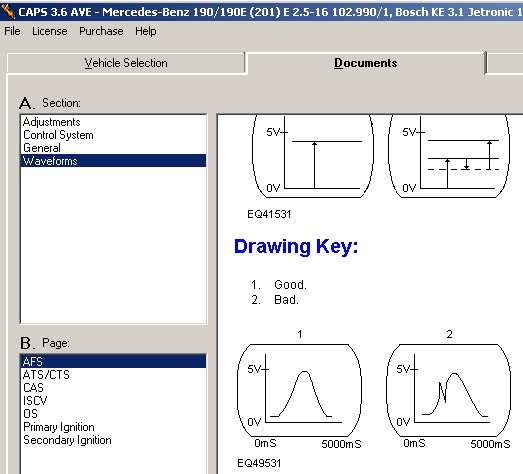
Task: Select OS in the Page list
Action: [113, 414]
